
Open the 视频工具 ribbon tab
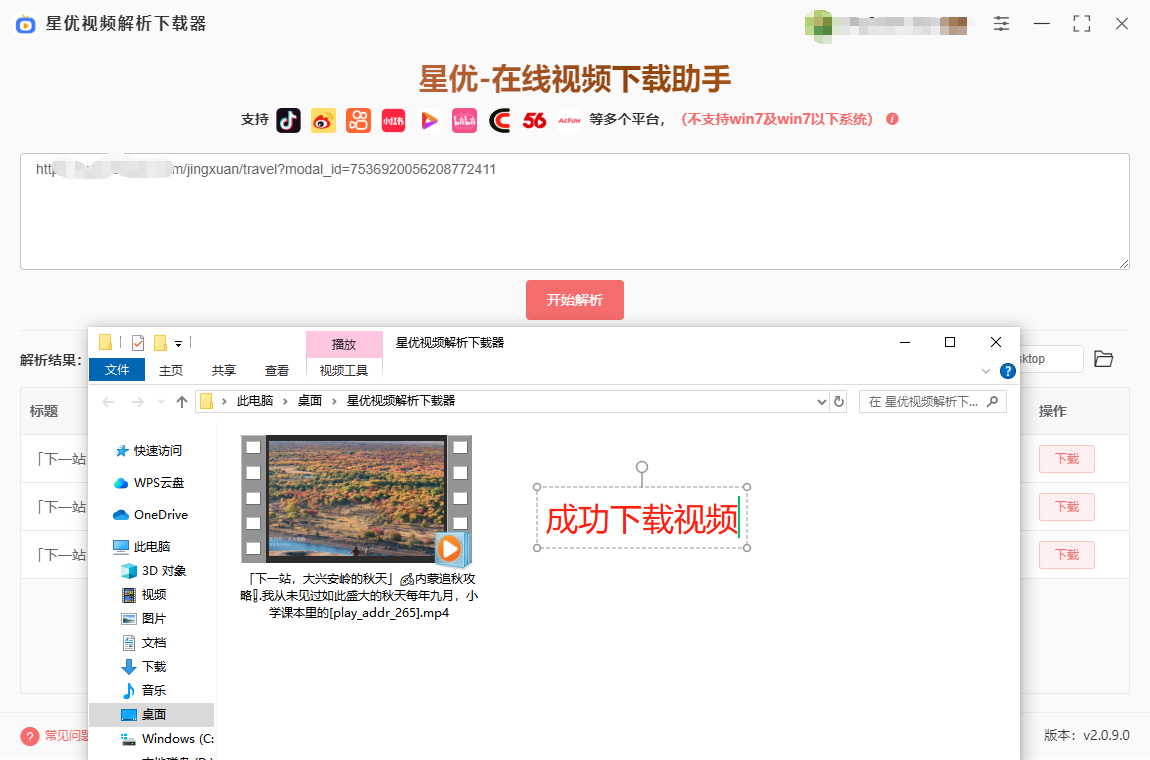point(344,370)
